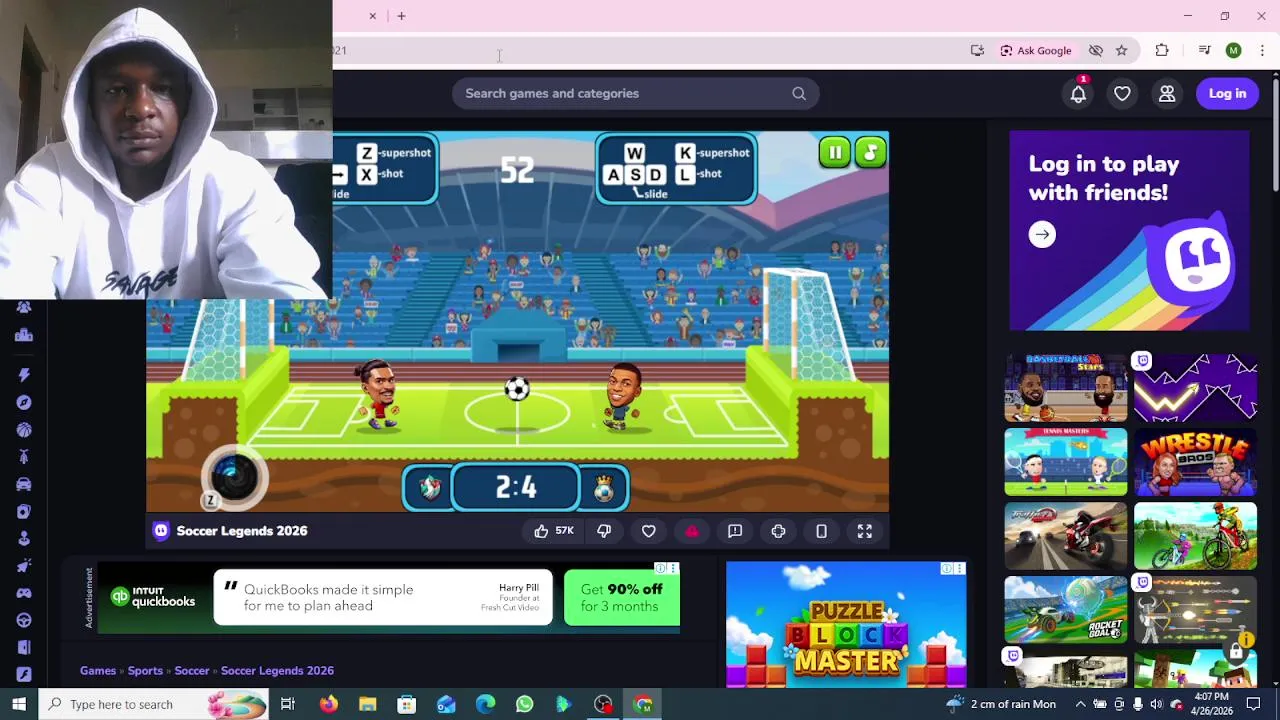
Task: Bookmark this page with the star
Action: tap(1121, 50)
